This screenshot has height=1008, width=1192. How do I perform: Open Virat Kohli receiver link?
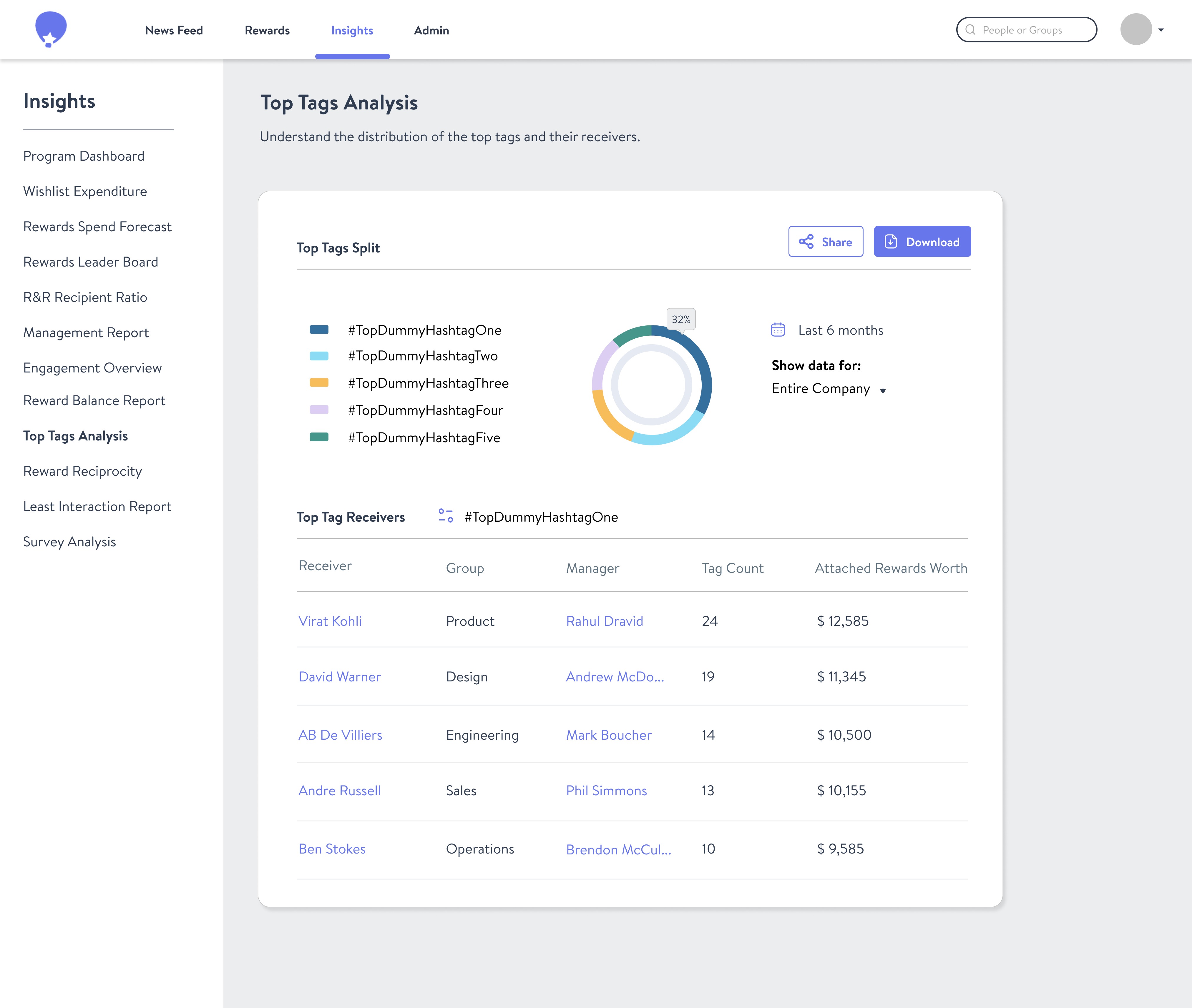[x=330, y=621]
